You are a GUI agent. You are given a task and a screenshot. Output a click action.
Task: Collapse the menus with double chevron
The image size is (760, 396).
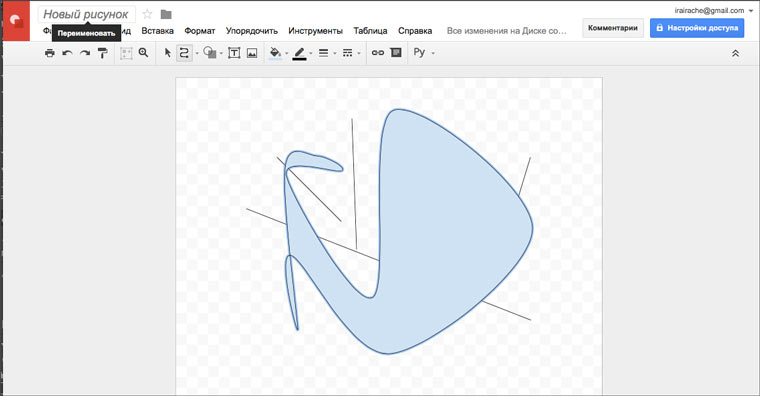[x=735, y=53]
